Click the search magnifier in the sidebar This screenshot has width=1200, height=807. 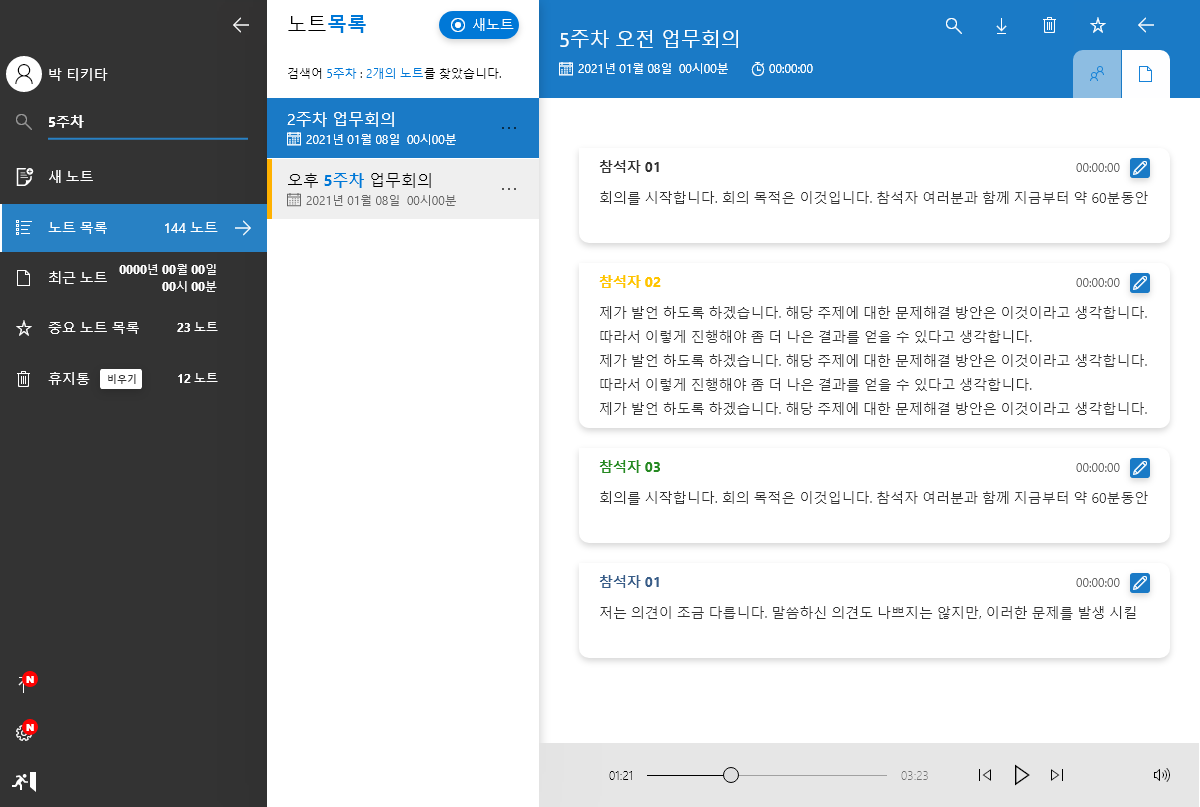(25, 122)
